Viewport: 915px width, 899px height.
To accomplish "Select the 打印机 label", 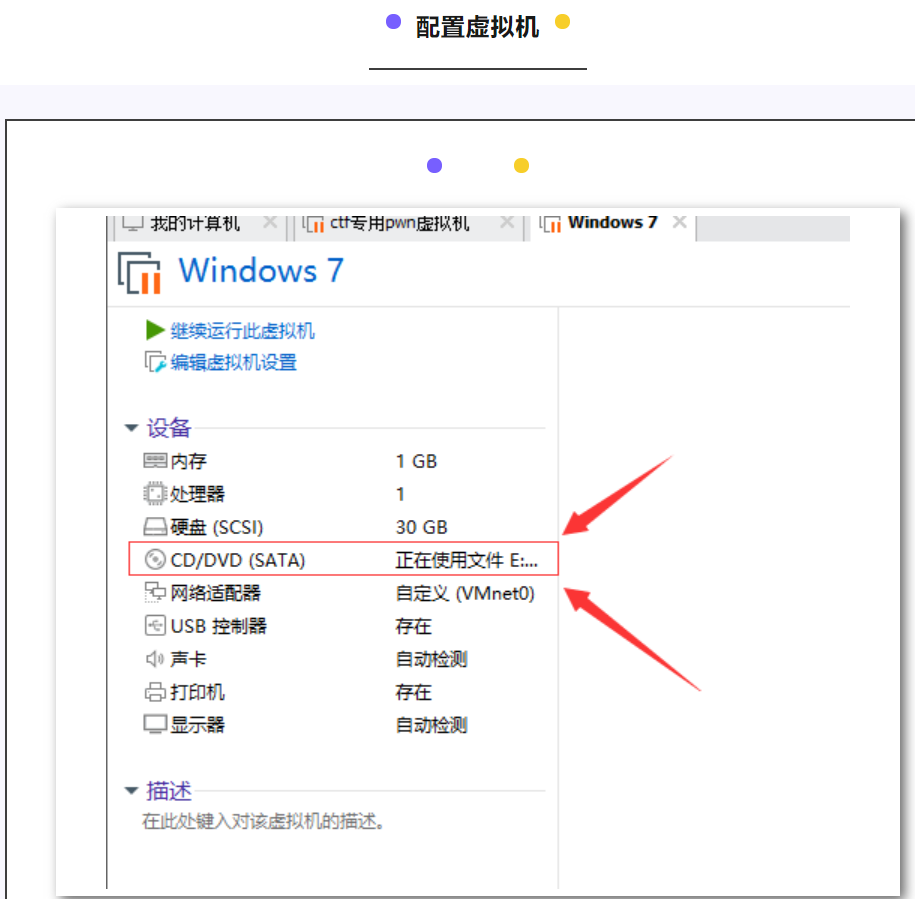I will [197, 692].
